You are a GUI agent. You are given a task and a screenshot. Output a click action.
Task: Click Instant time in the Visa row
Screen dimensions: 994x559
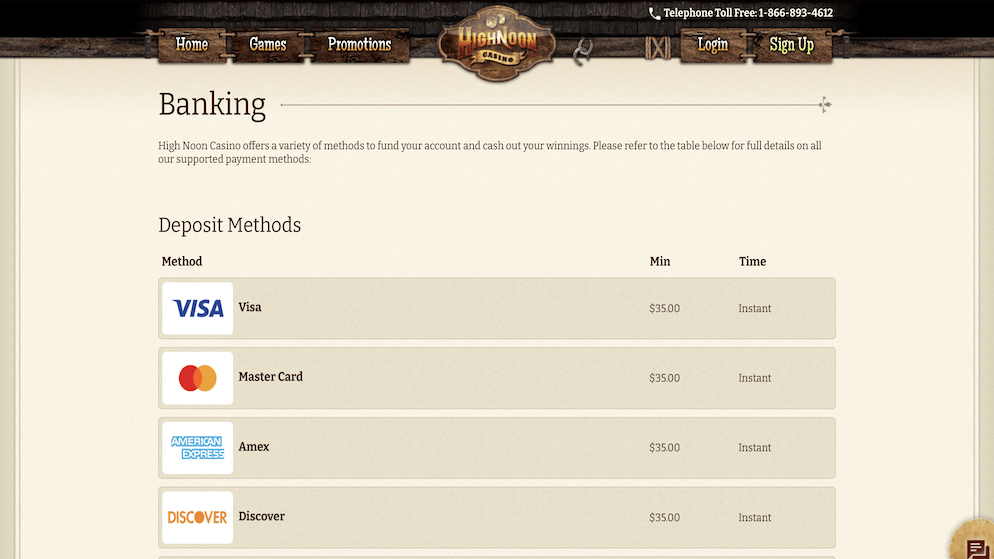point(754,309)
